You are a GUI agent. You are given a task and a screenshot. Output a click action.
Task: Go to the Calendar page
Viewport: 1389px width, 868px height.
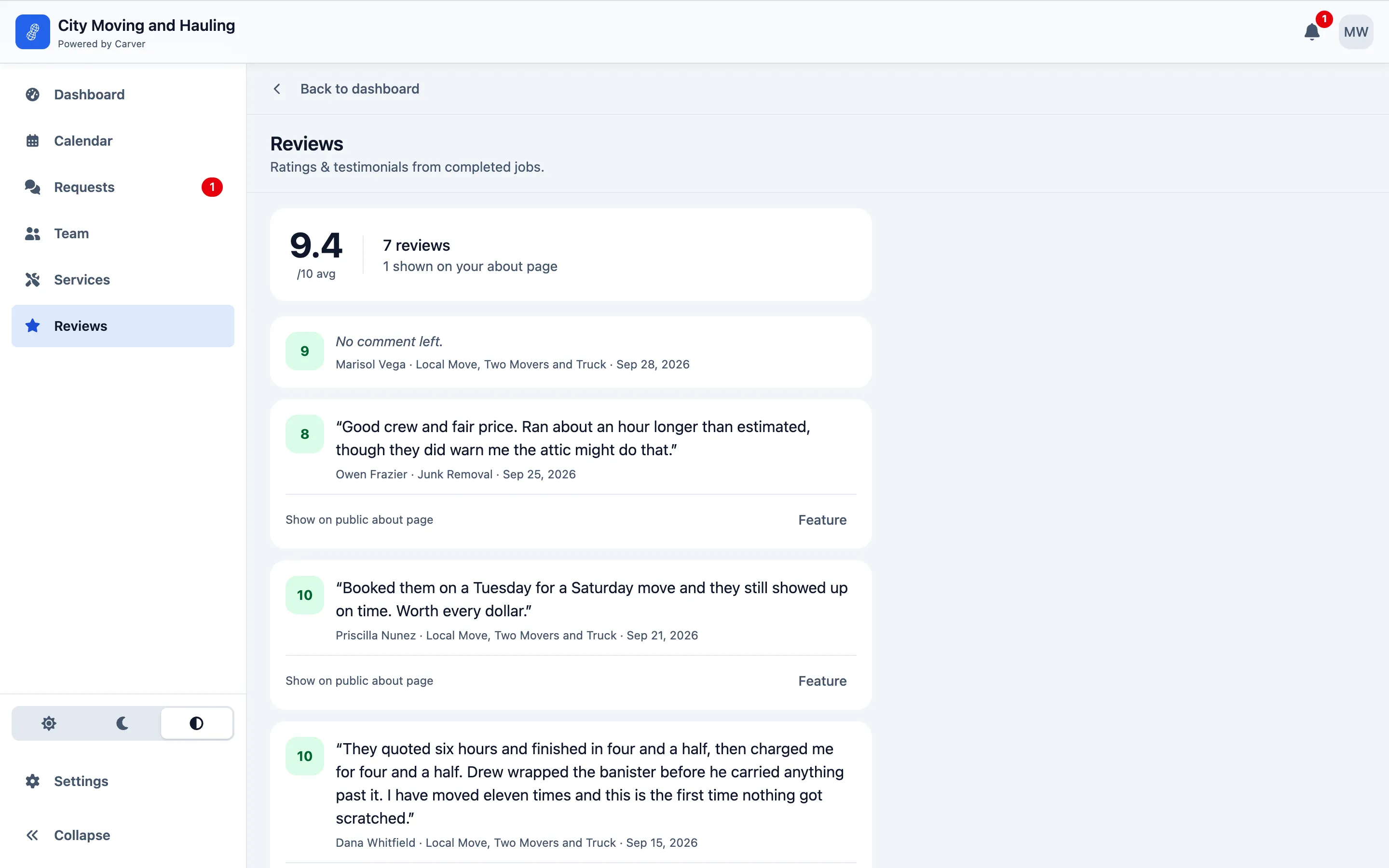pos(123,141)
